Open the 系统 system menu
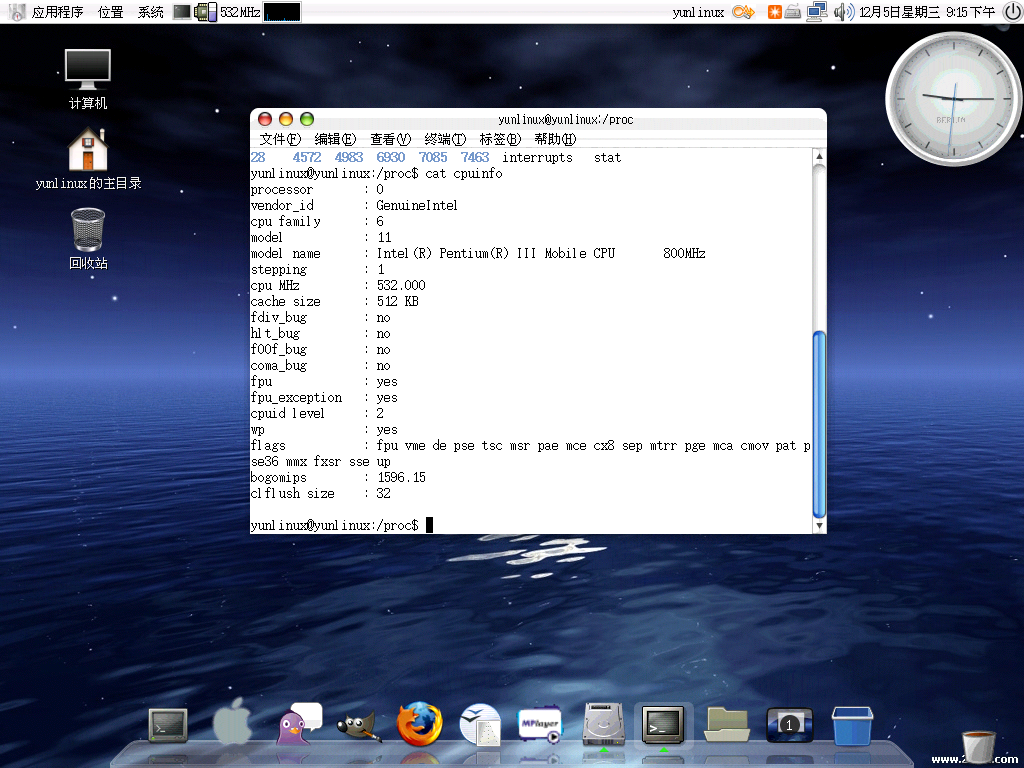 pos(150,12)
